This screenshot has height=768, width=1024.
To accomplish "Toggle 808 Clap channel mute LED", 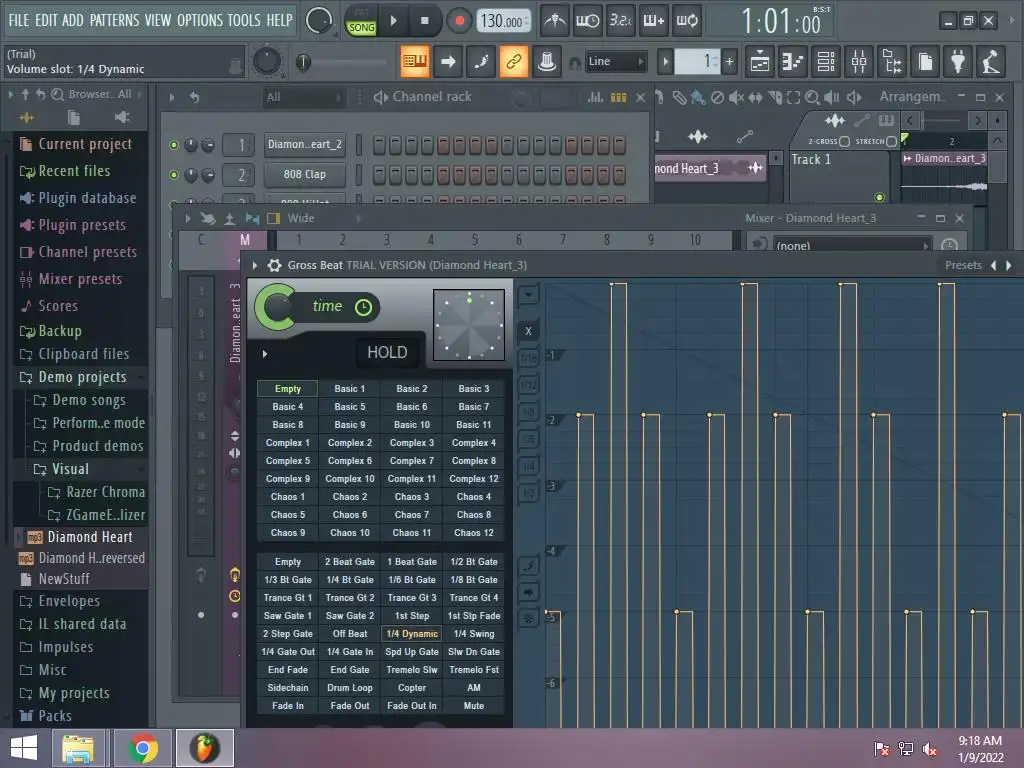I will click(174, 175).
